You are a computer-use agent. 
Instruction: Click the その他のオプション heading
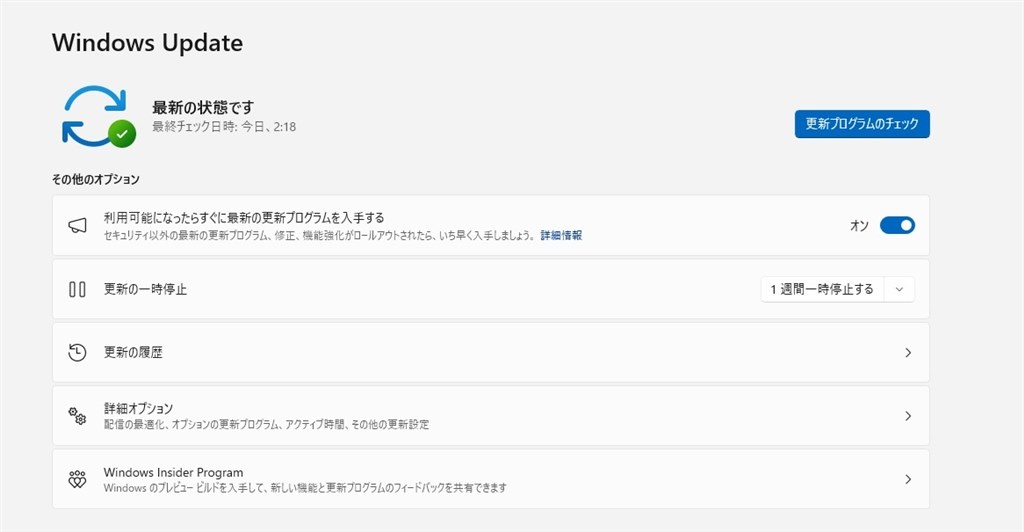95,179
